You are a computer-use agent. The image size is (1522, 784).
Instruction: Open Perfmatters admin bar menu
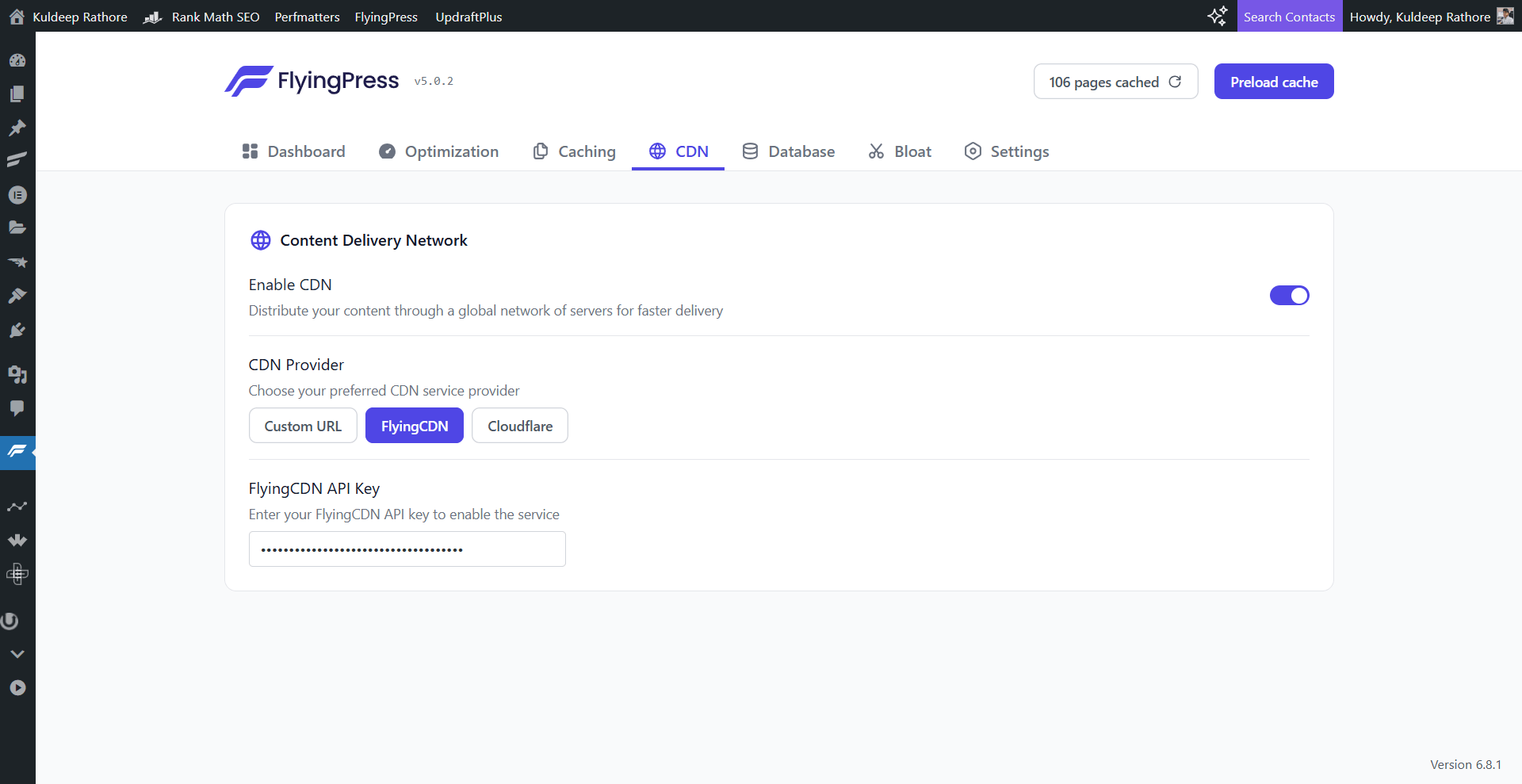point(307,17)
